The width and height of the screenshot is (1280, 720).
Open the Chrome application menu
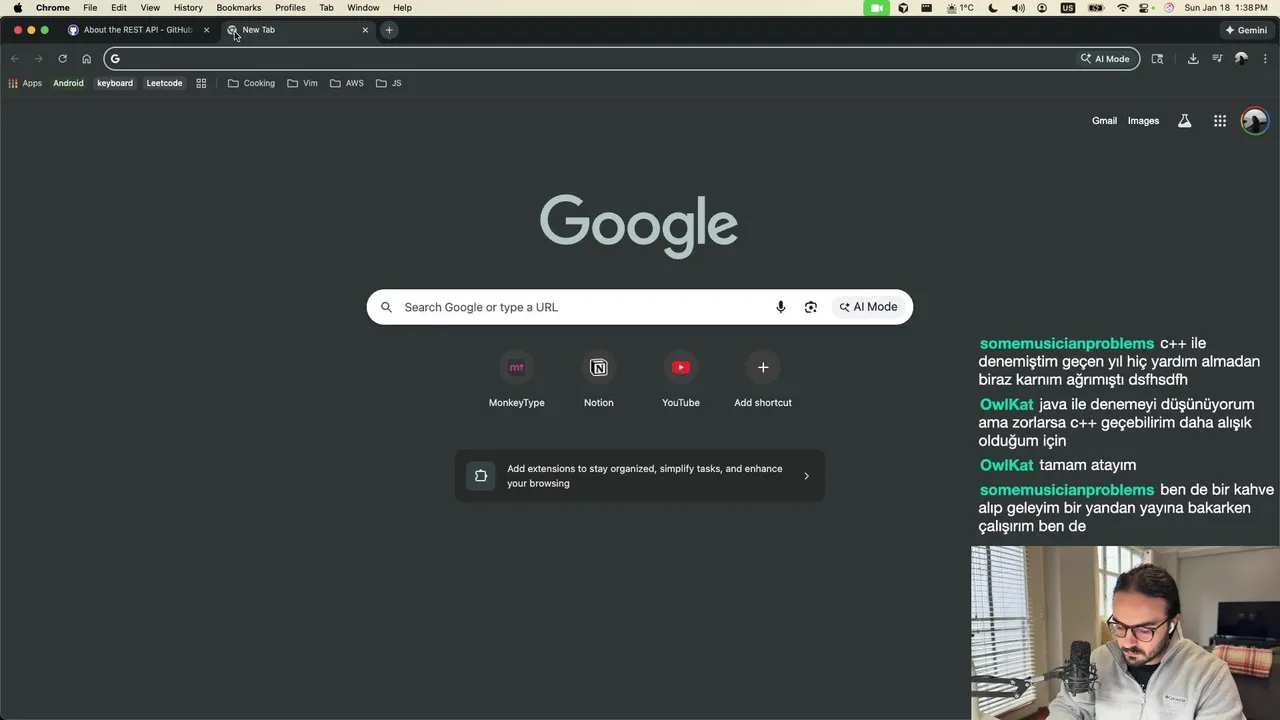point(53,8)
